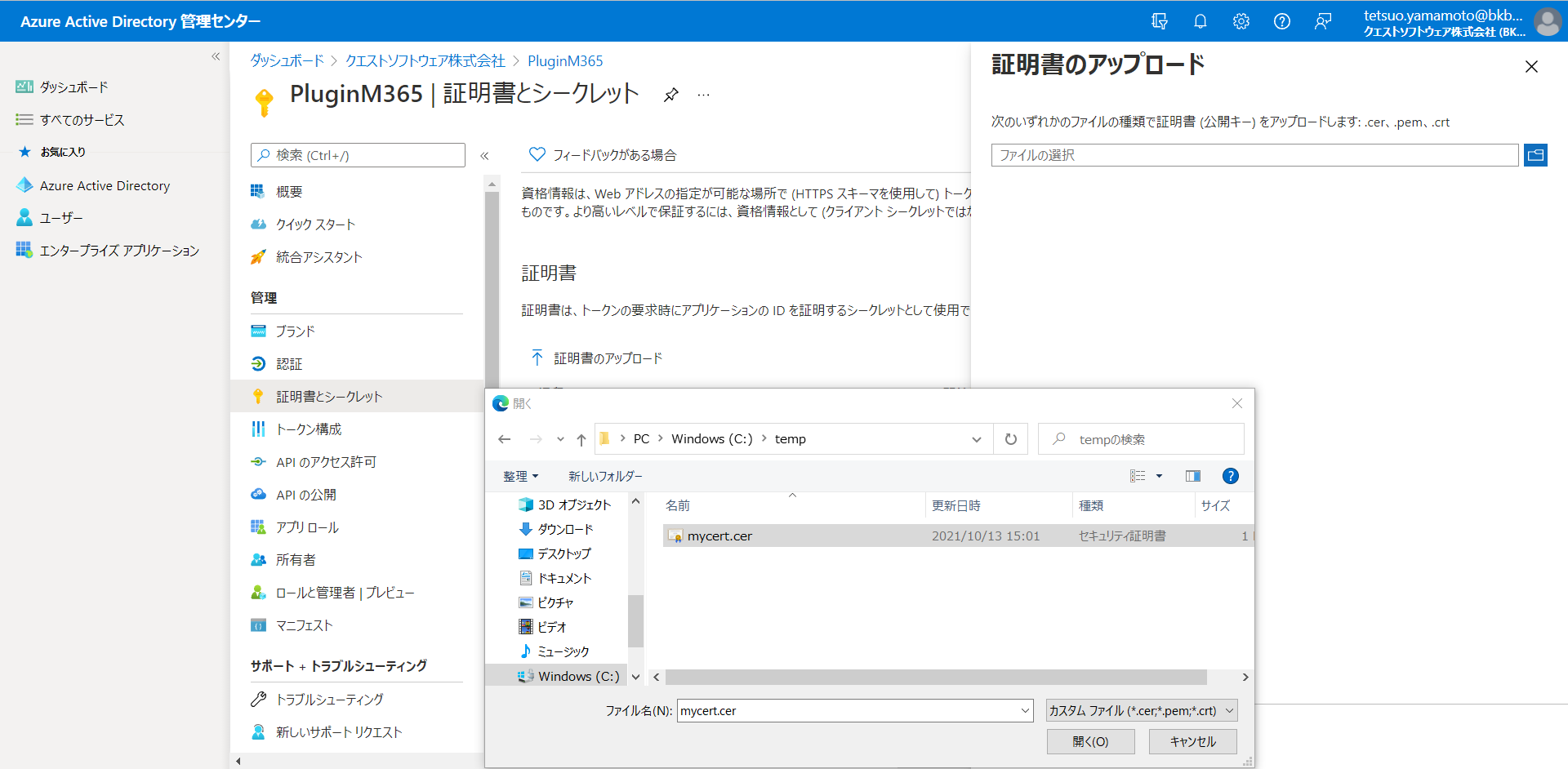Open file dialog help icon
Image resolution: width=1568 pixels, height=769 pixels.
click(1231, 476)
